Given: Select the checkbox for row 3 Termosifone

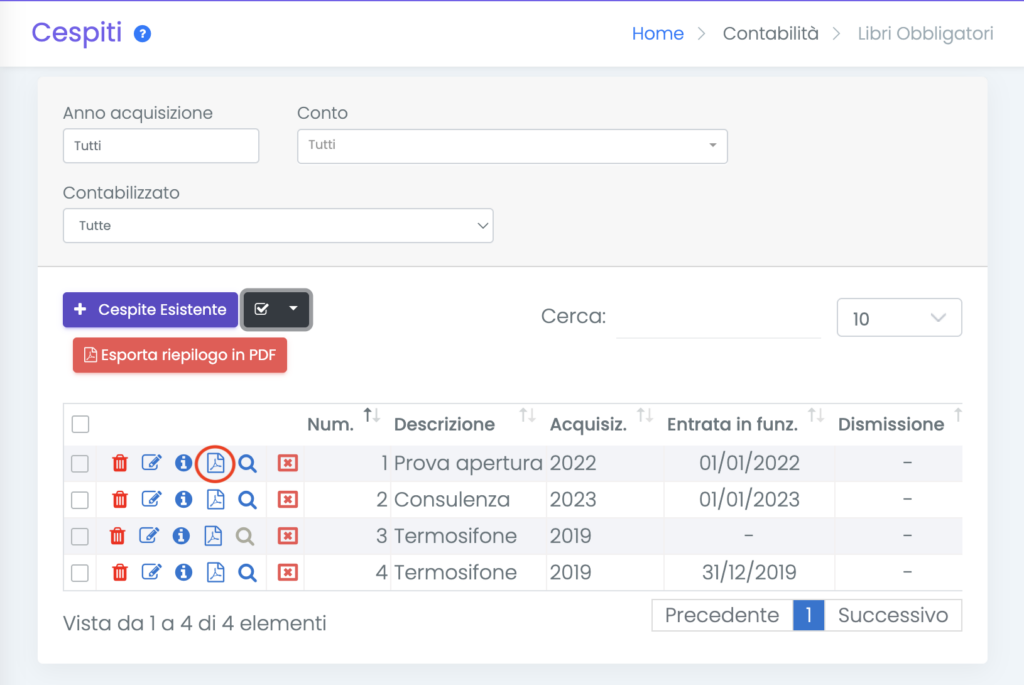Looking at the screenshot, I should click(80, 536).
